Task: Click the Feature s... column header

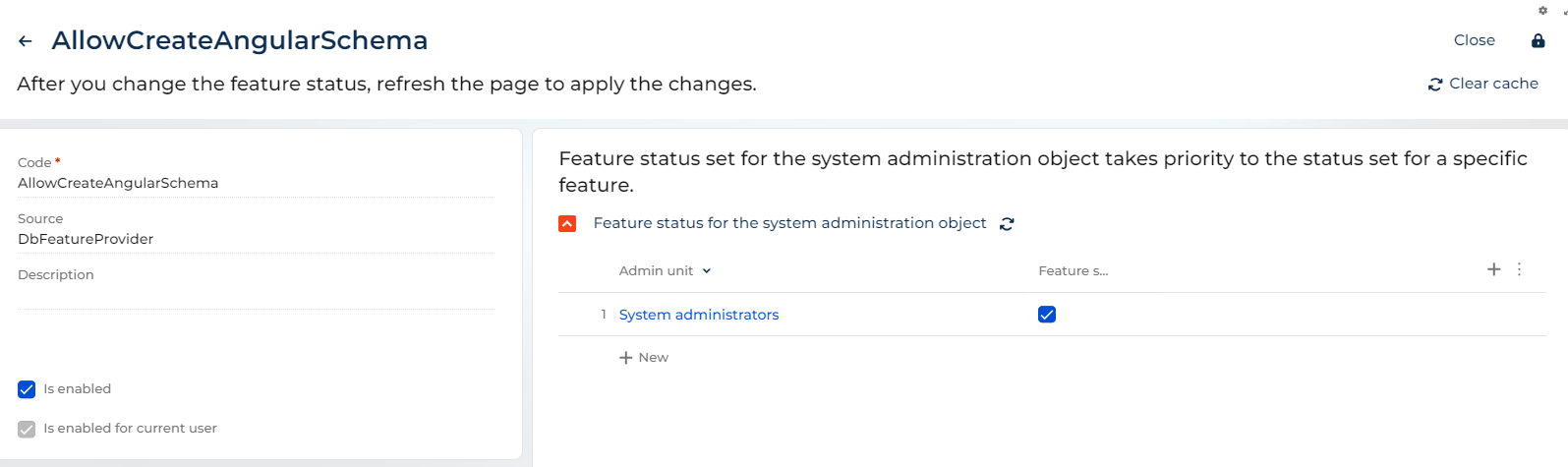Action: click(1074, 271)
